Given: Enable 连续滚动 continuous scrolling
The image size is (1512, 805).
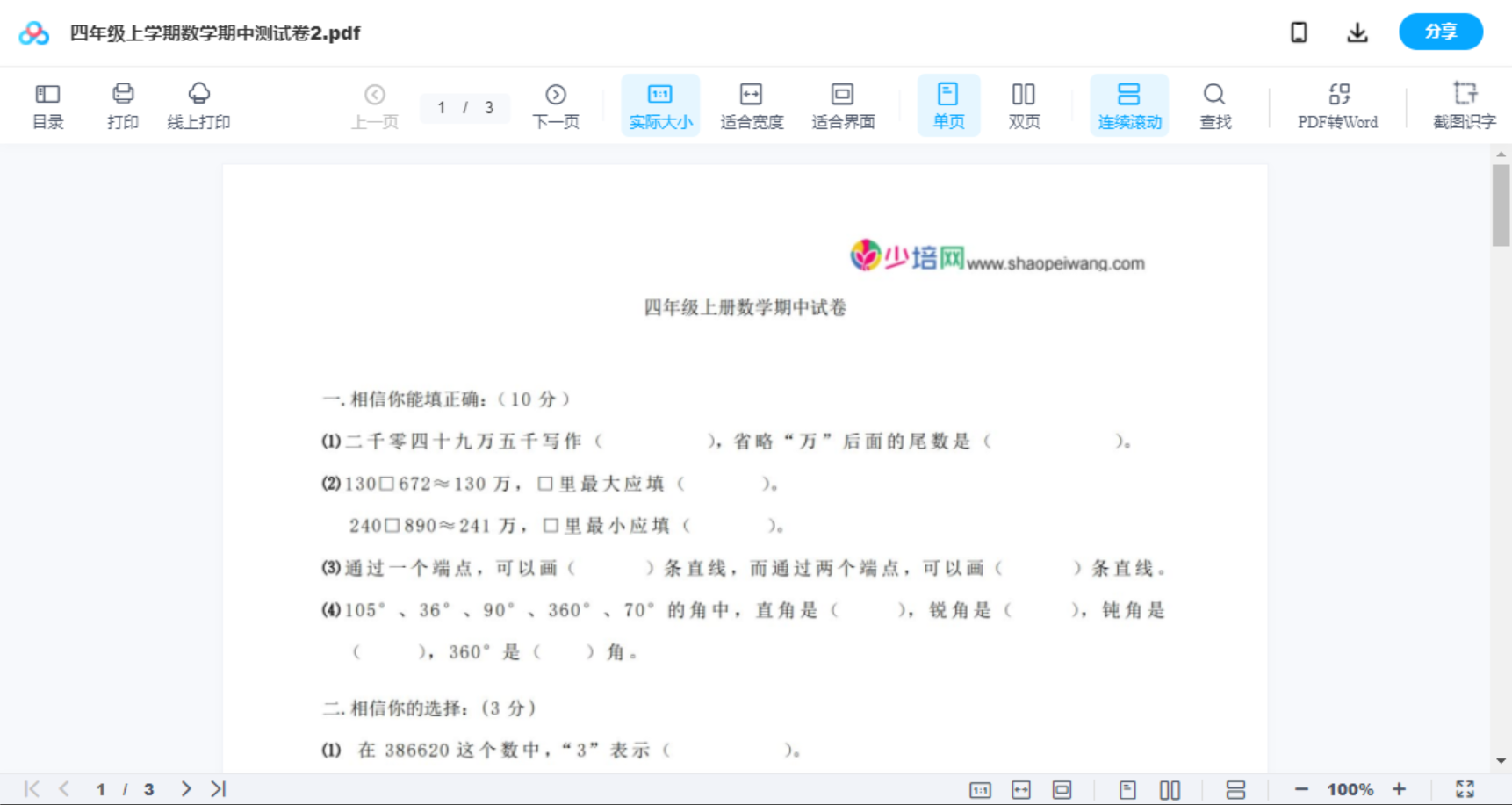Looking at the screenshot, I should coord(1129,104).
